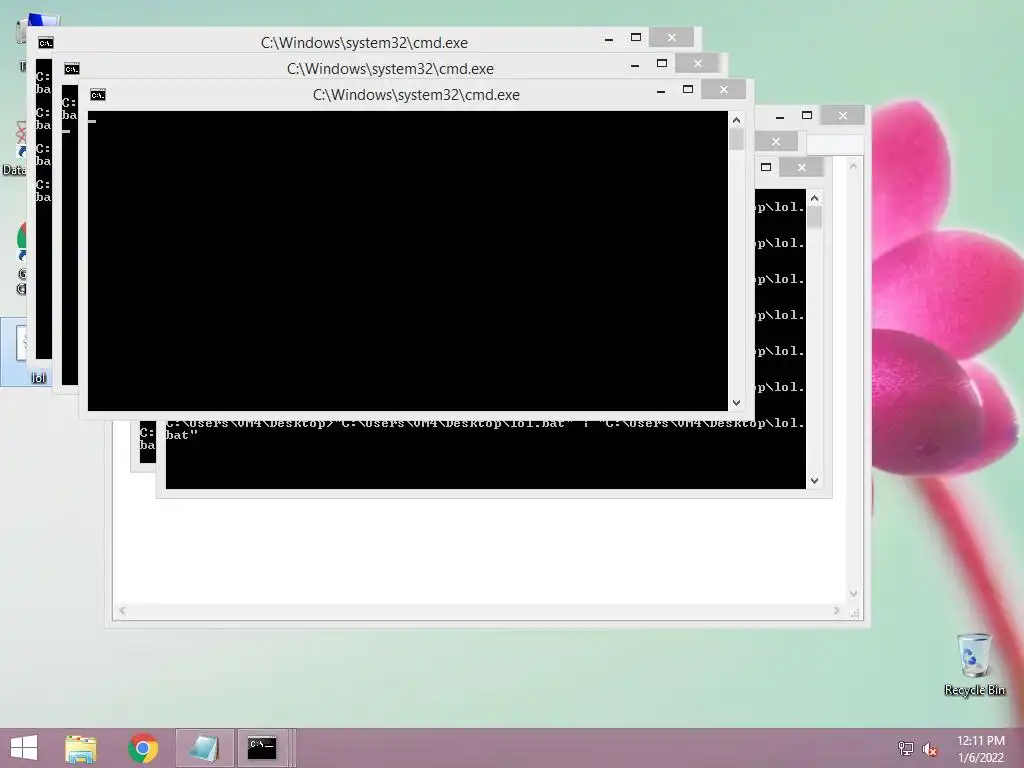Screen dimensions: 1024x768
Task: Maximize the Notepad window behind the consoles
Action: 807,116
